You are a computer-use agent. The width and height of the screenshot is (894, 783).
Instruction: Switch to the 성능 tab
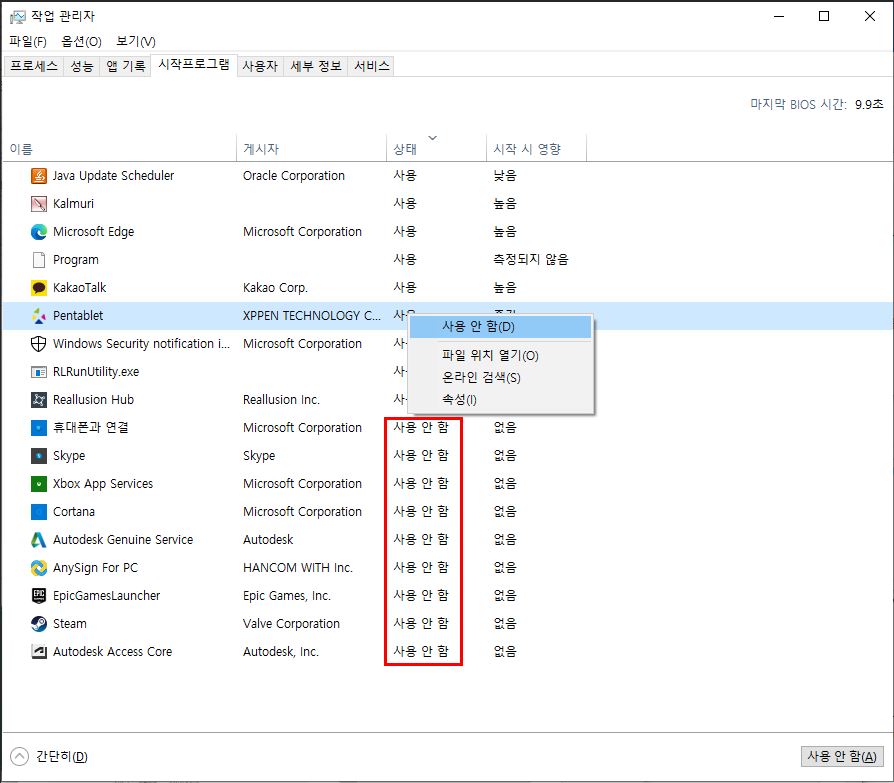[x=82, y=66]
